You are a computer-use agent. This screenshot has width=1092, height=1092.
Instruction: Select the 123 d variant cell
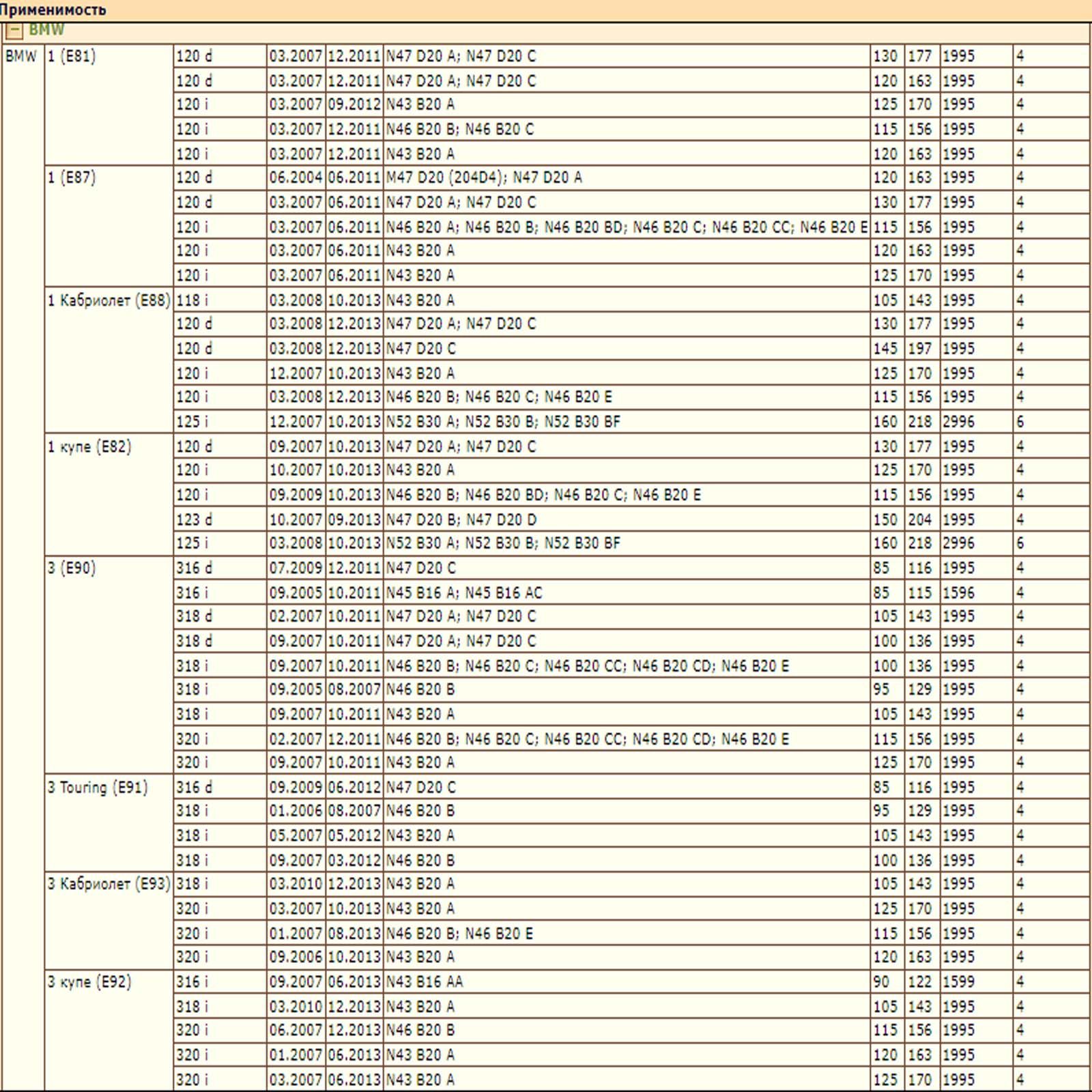pos(195,520)
